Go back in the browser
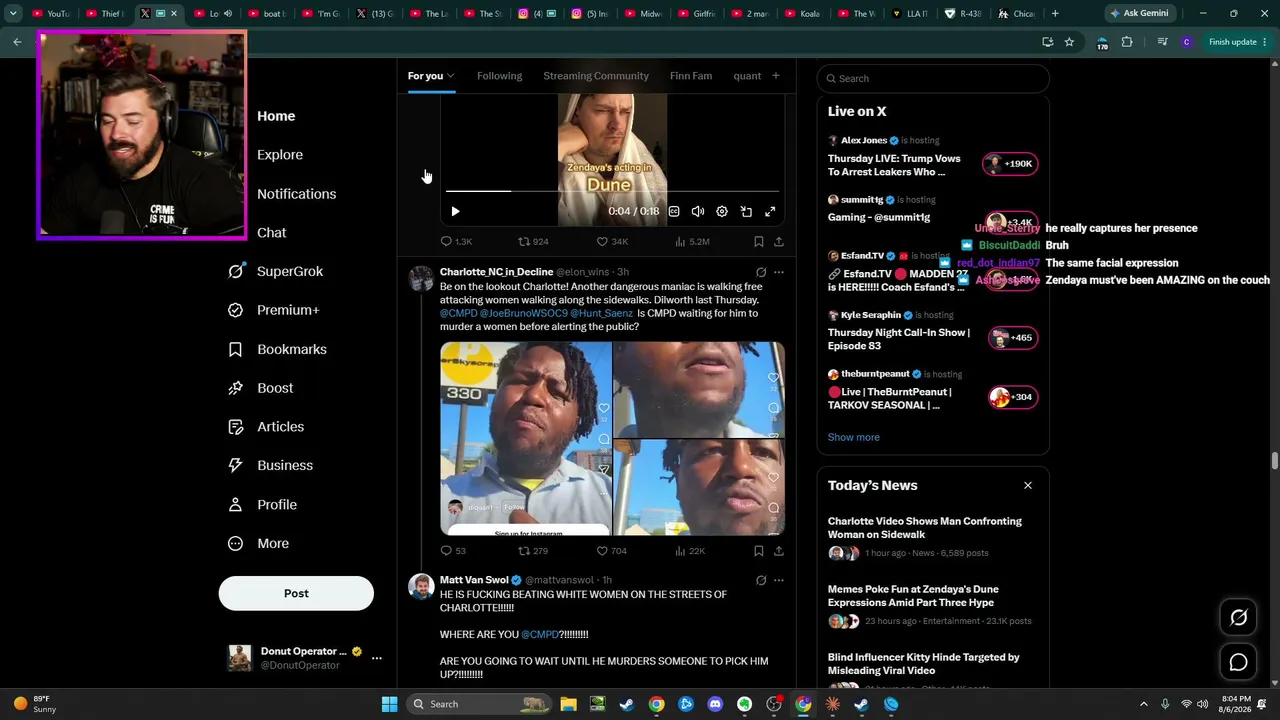 (17, 42)
